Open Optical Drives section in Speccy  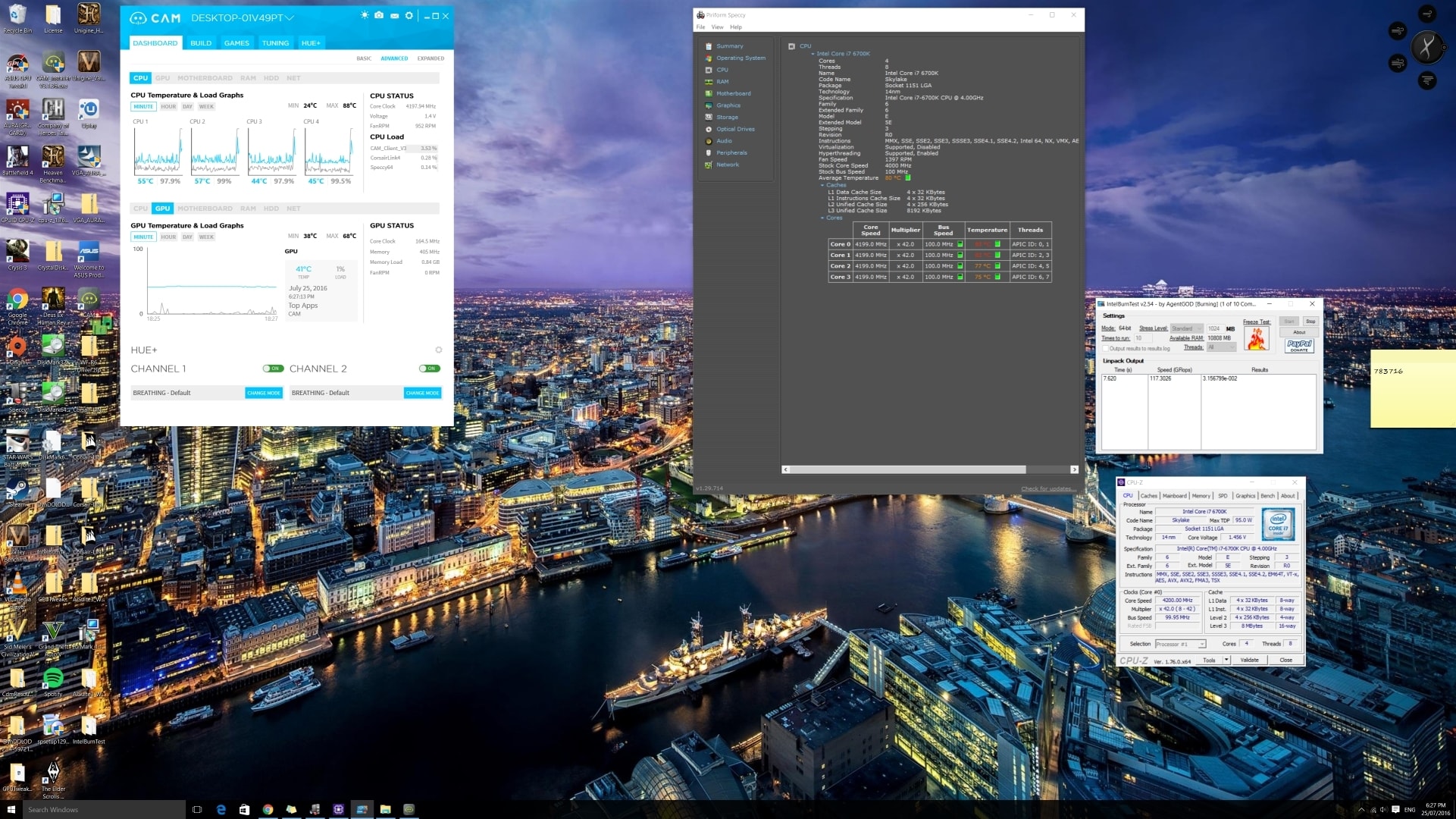(x=730, y=129)
